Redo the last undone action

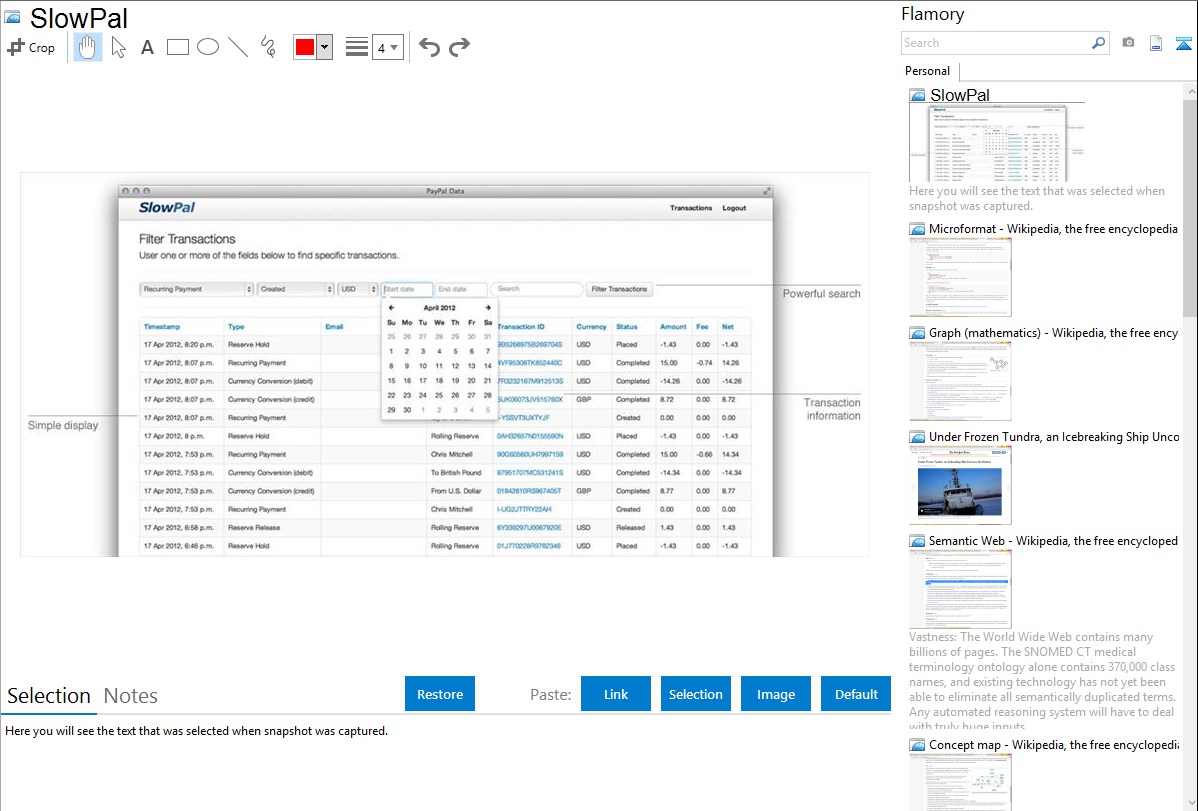click(x=459, y=47)
